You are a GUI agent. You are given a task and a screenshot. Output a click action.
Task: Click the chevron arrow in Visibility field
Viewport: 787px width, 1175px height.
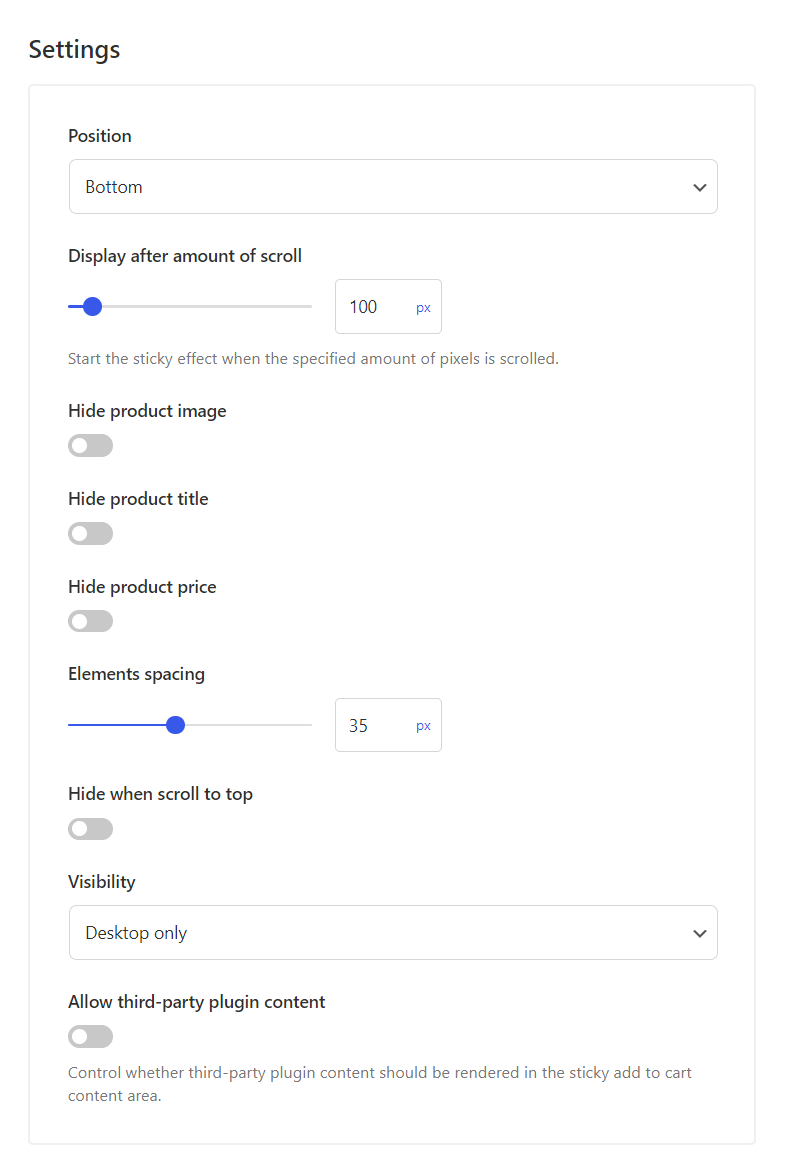click(x=699, y=934)
